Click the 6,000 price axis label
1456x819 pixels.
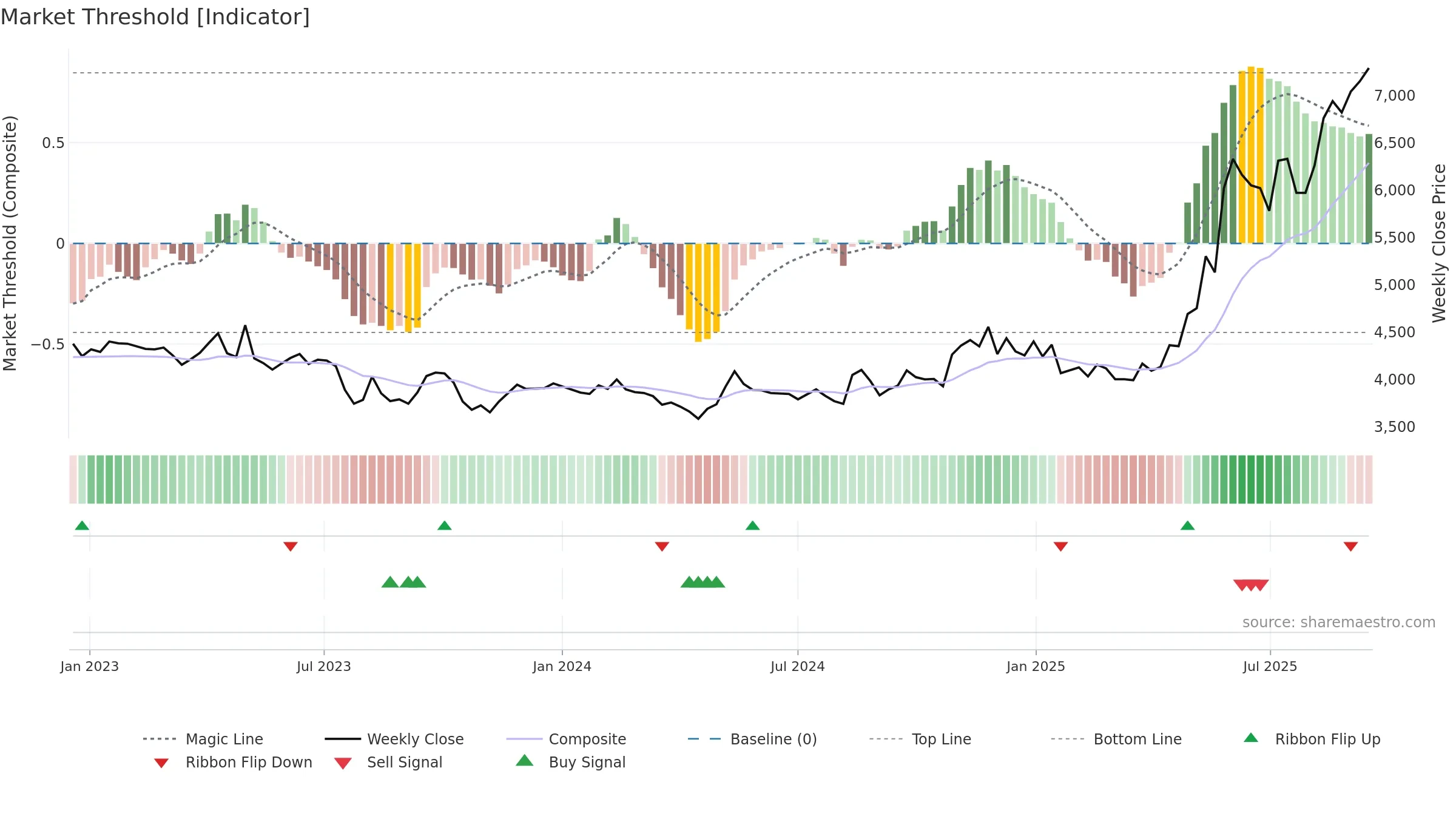pyautogui.click(x=1395, y=190)
